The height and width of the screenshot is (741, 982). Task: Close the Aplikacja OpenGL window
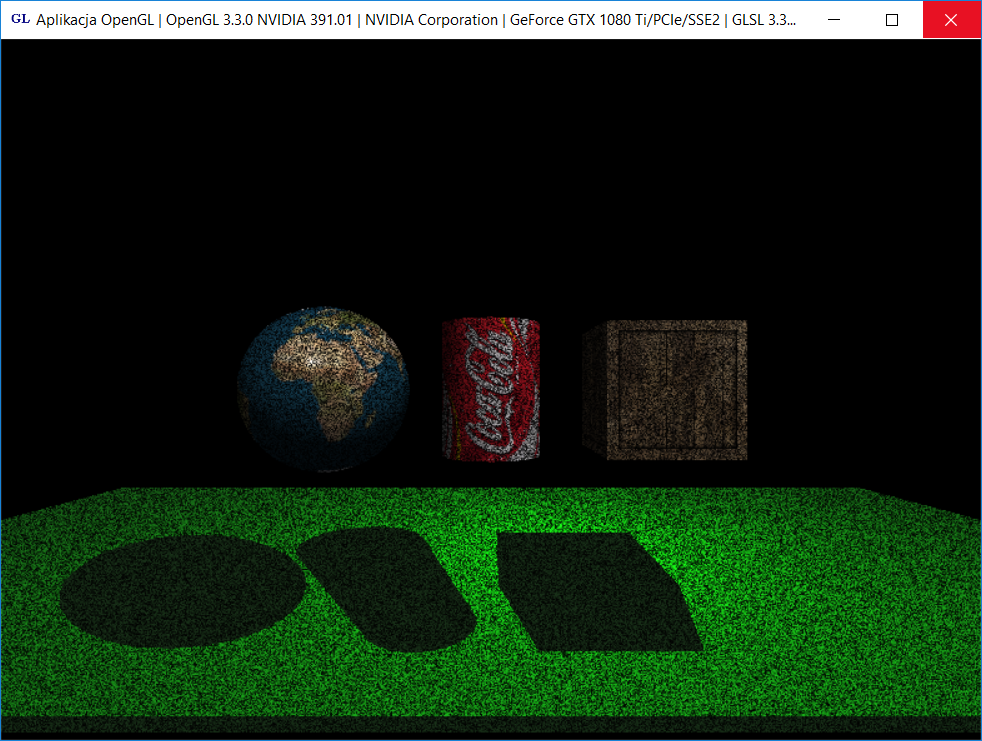coord(951,19)
